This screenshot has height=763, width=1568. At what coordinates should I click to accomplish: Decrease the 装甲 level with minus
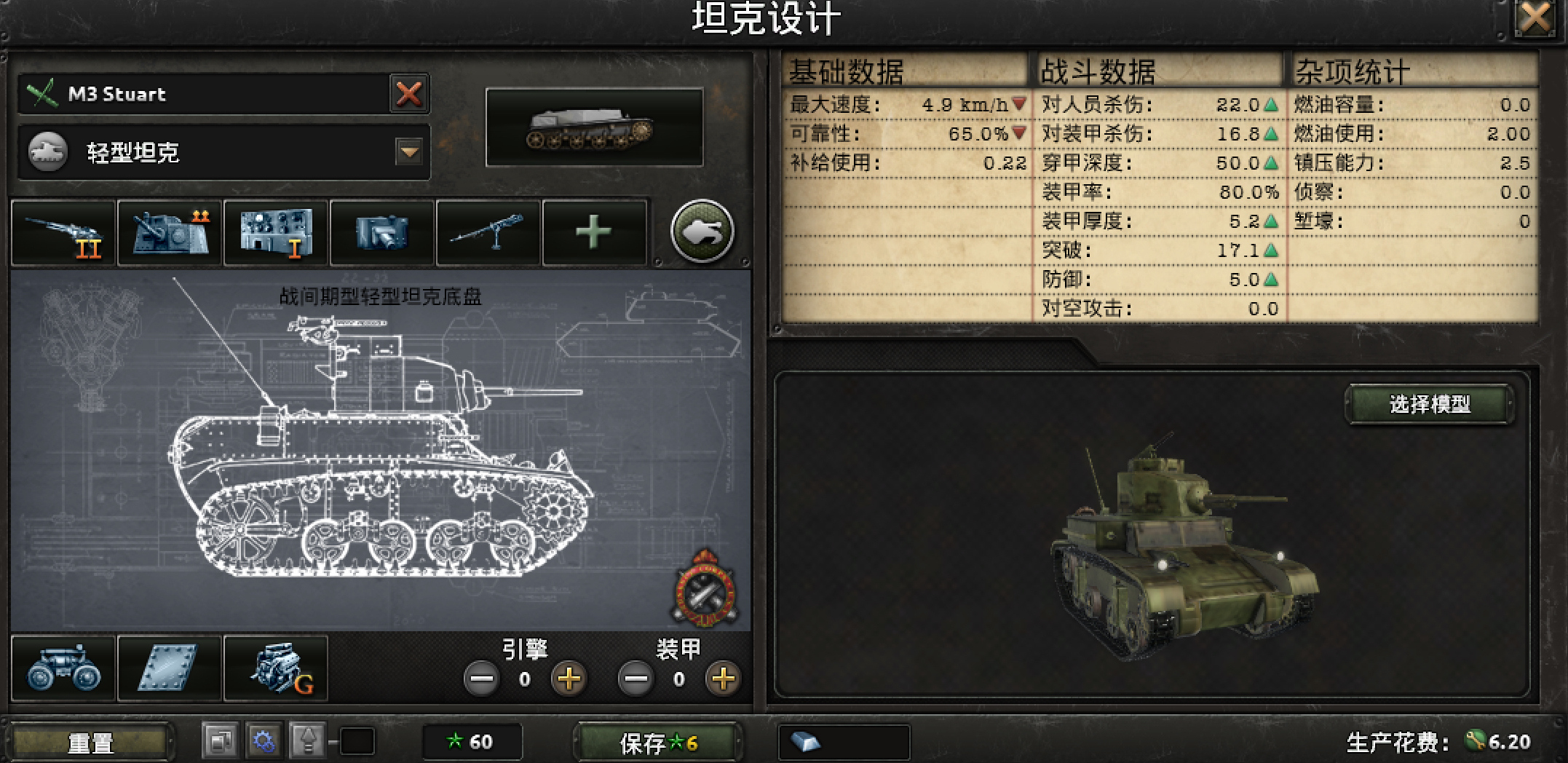[635, 679]
